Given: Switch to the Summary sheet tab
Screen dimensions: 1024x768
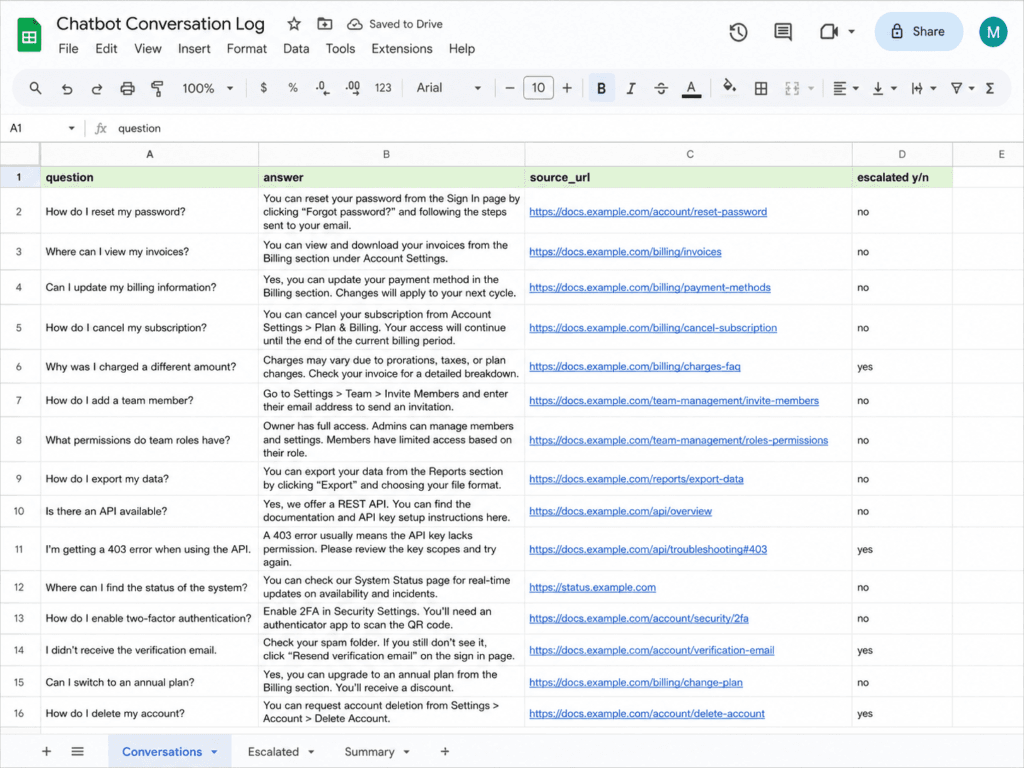Looking at the screenshot, I should pos(369,752).
